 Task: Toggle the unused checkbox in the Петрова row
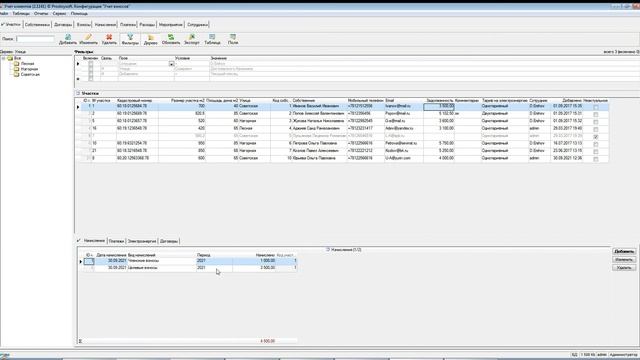(x=596, y=144)
